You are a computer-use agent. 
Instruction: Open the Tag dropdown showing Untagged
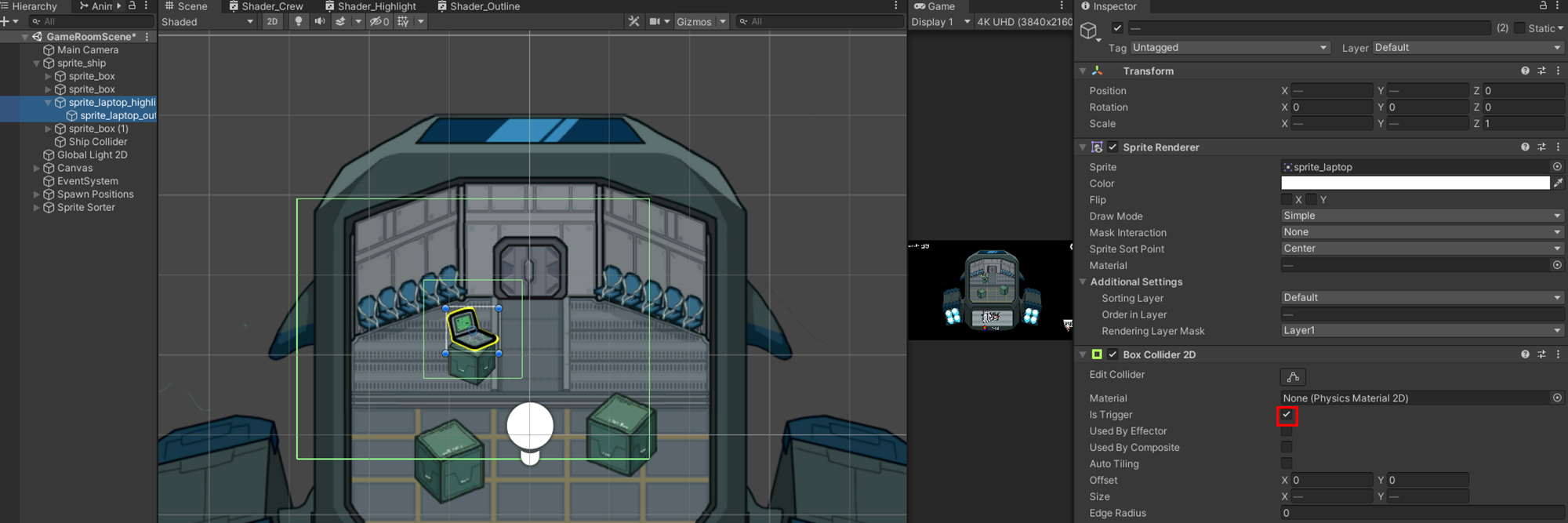tap(1229, 48)
